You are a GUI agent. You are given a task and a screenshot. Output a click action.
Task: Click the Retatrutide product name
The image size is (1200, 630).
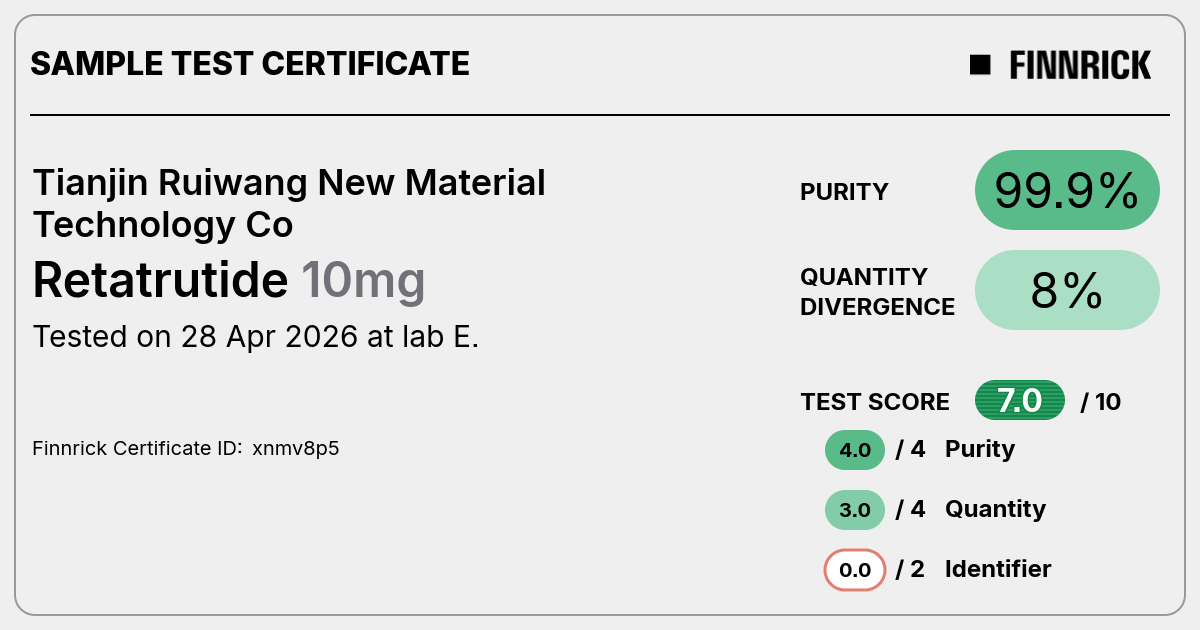click(x=160, y=280)
